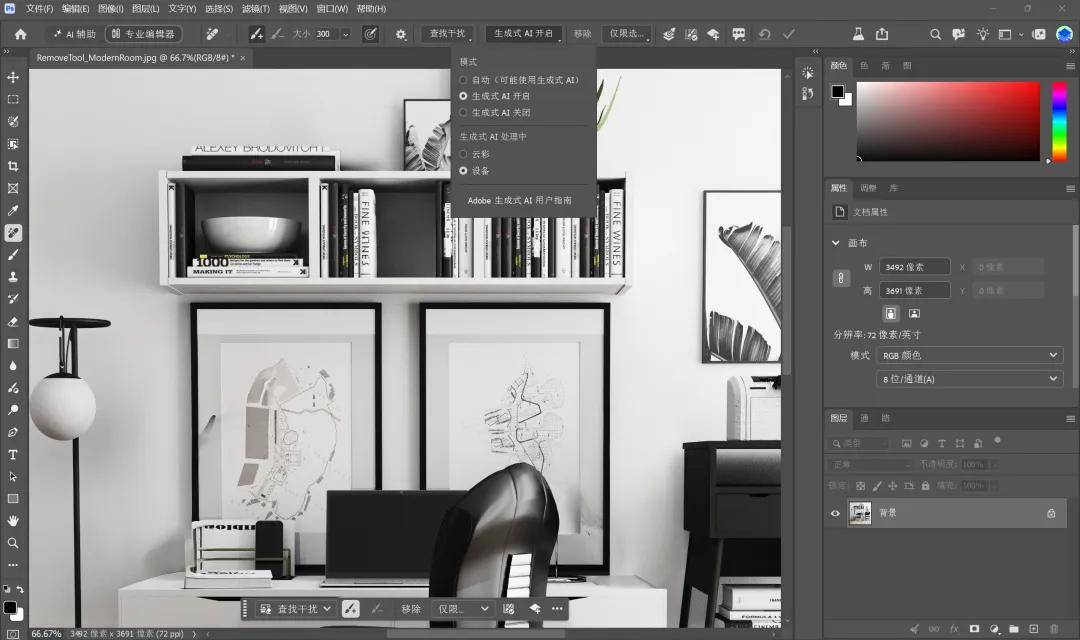Screen dimensions: 1080x640
Task: Open the 滤镜(T) menu
Action: [256, 9]
